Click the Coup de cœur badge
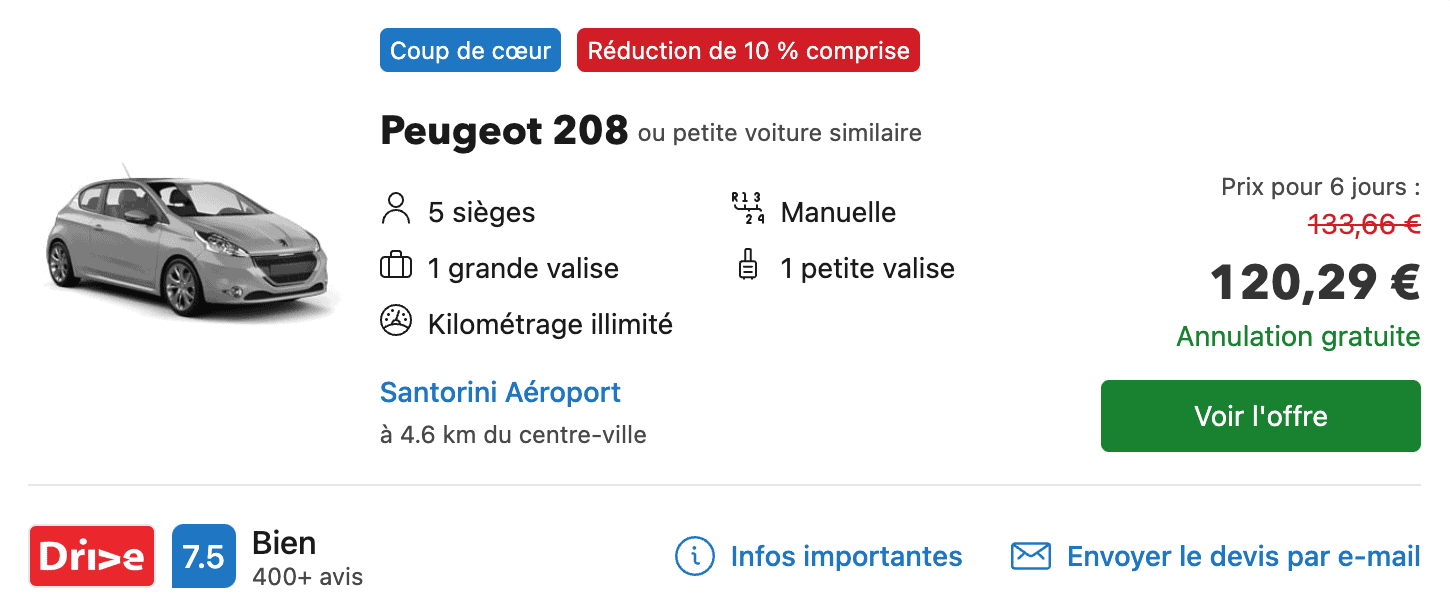 470,49
